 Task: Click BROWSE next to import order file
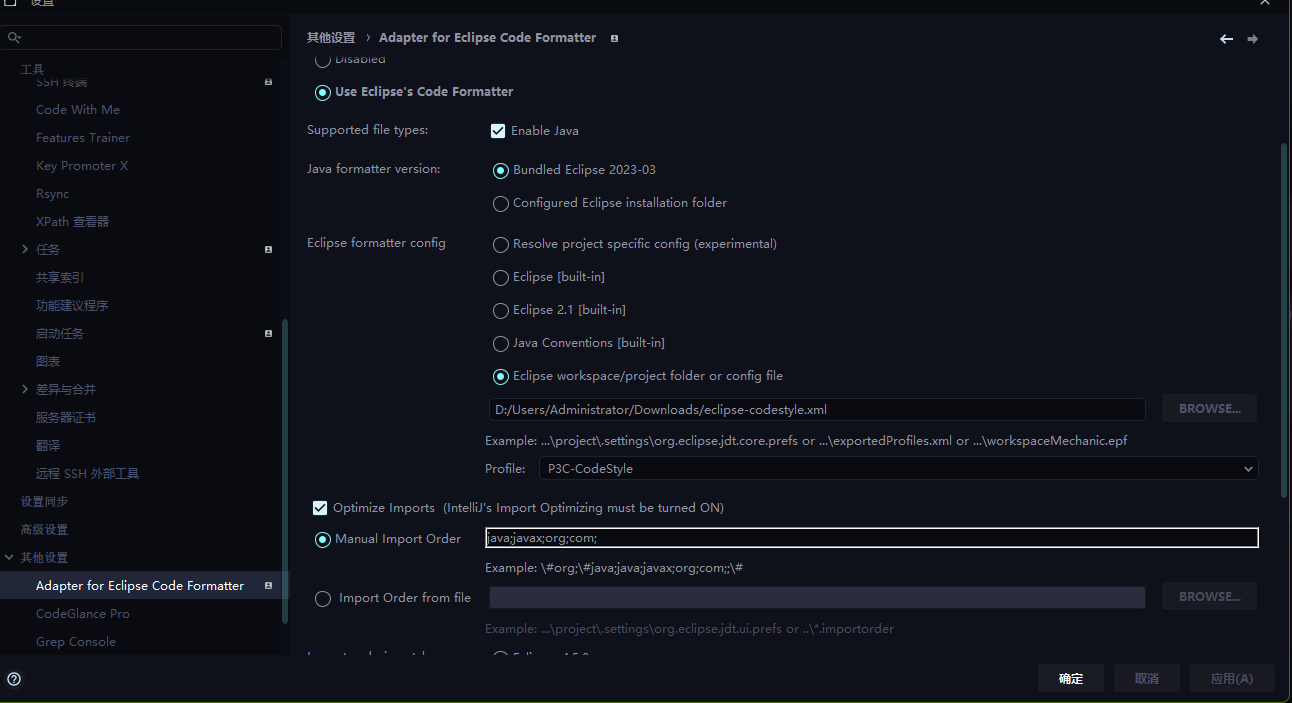click(1209, 596)
